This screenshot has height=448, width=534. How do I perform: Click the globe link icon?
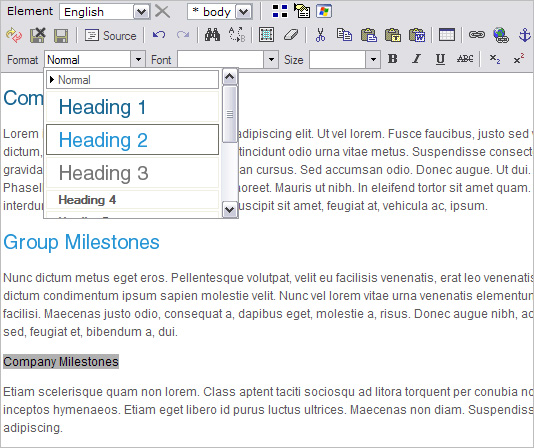(501, 35)
